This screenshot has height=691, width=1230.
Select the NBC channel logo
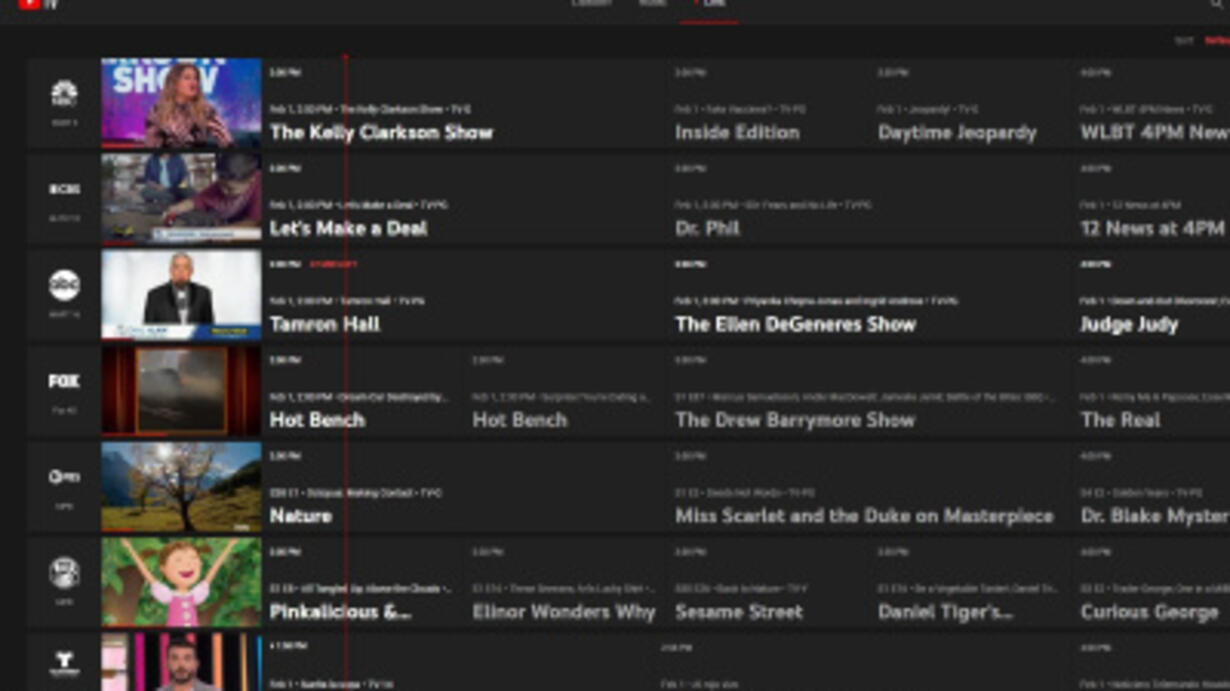[x=64, y=95]
